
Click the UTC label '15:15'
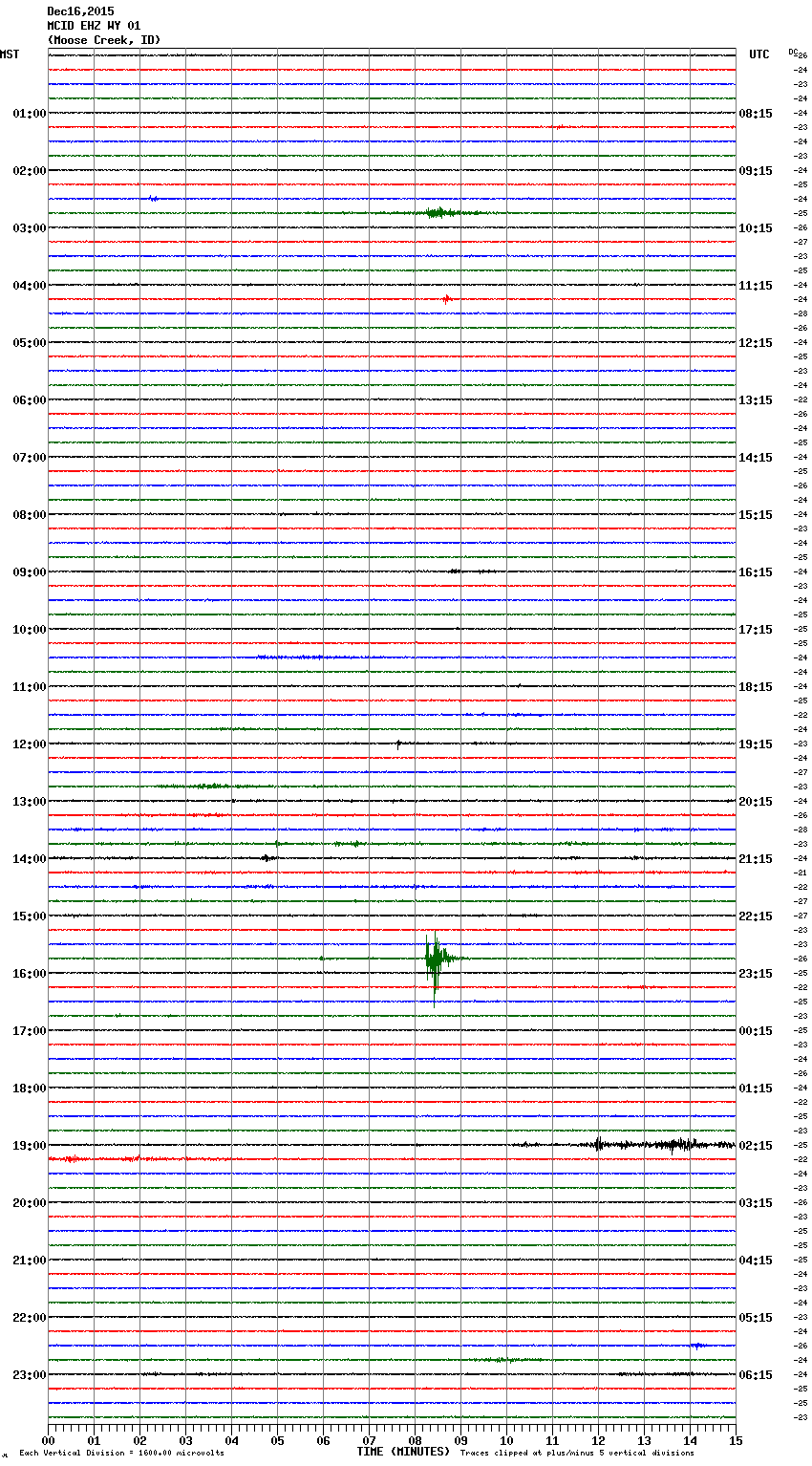pos(756,515)
